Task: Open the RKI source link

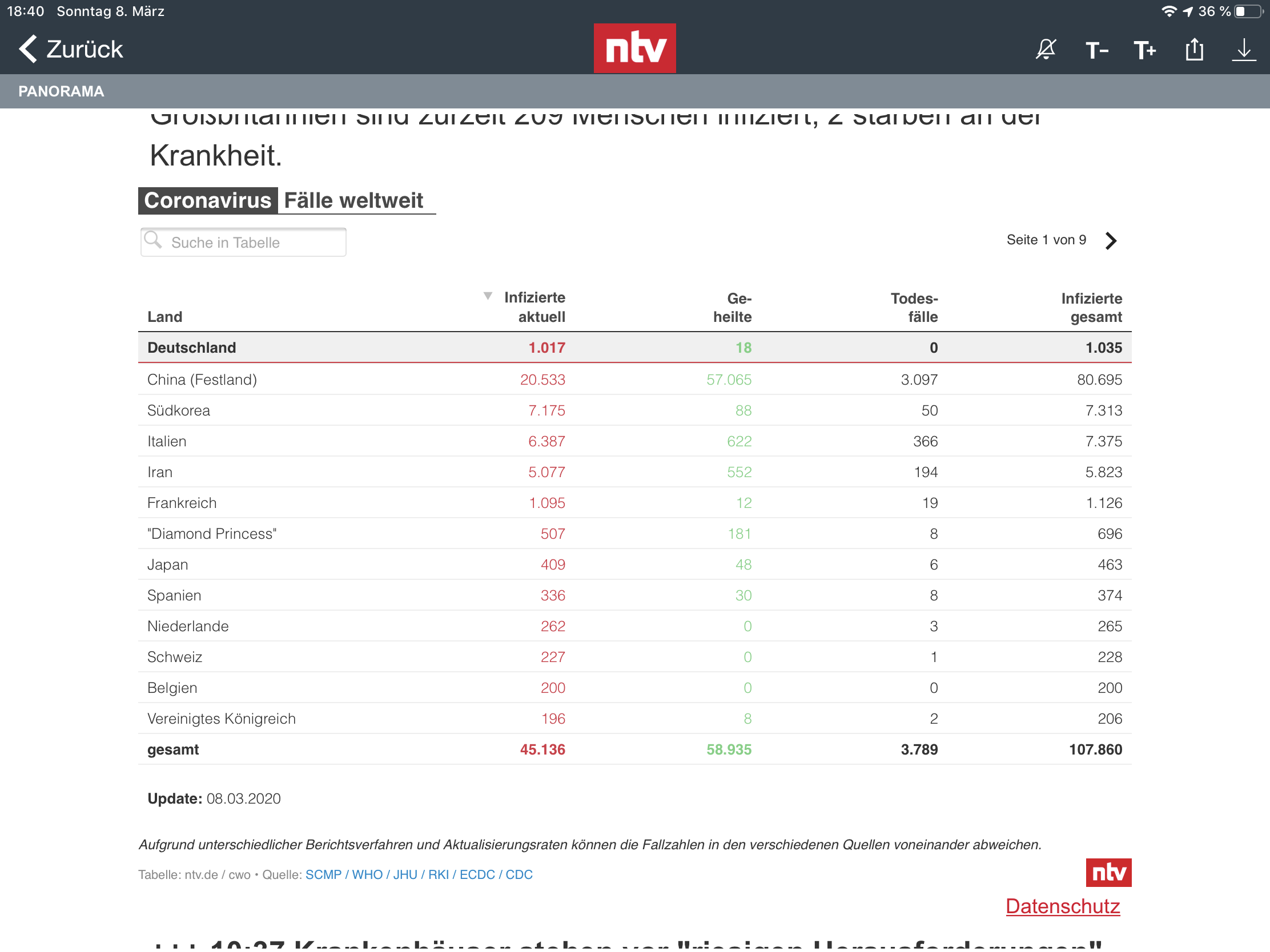Action: [439, 874]
